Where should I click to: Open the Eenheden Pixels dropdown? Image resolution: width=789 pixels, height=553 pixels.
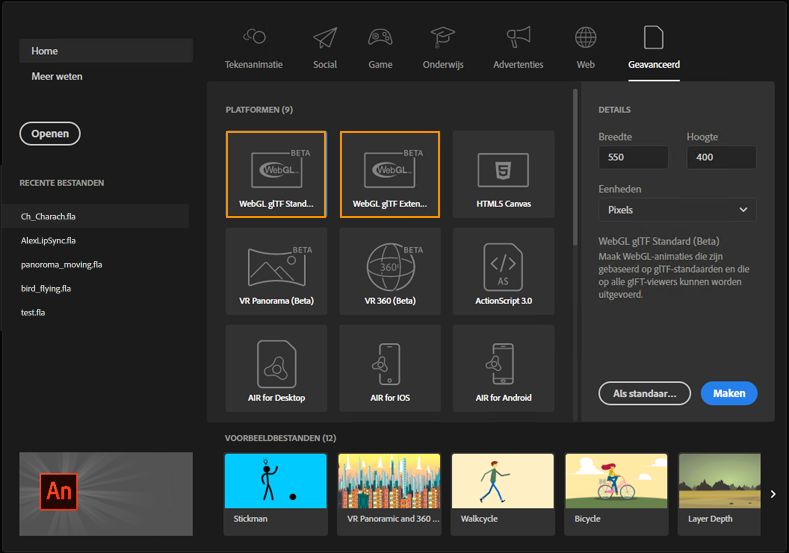click(677, 210)
